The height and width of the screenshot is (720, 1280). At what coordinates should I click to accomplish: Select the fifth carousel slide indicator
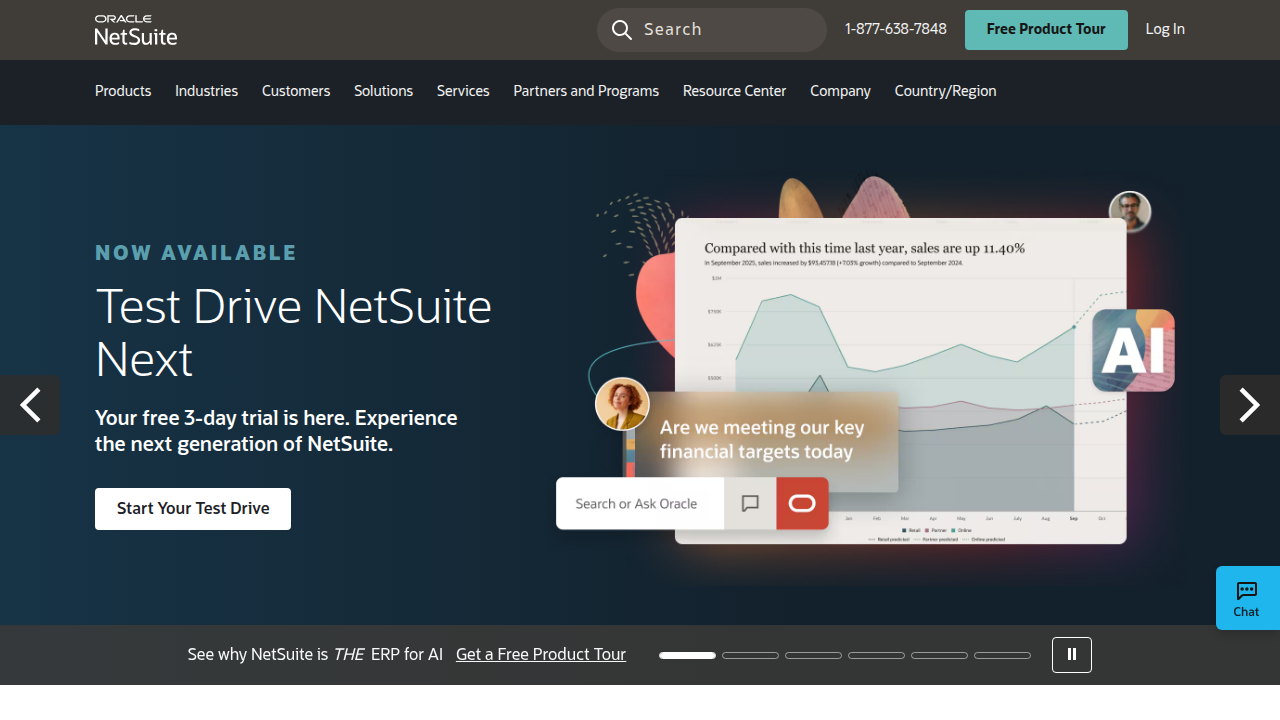coord(939,655)
